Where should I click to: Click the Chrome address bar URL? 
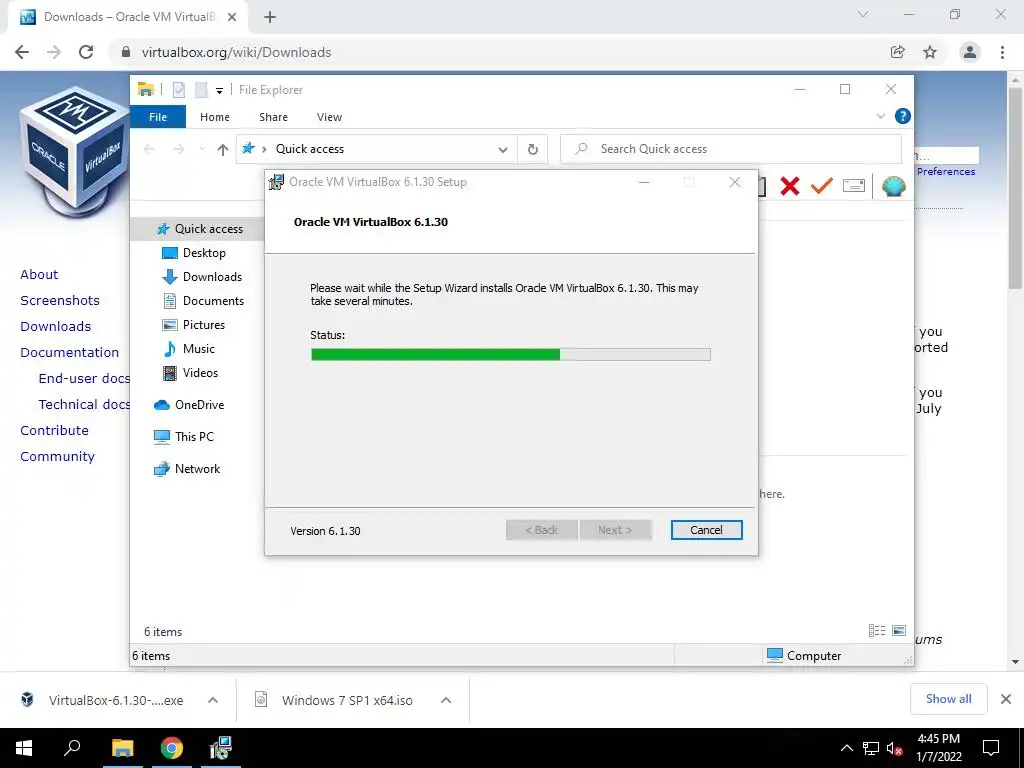(x=236, y=52)
